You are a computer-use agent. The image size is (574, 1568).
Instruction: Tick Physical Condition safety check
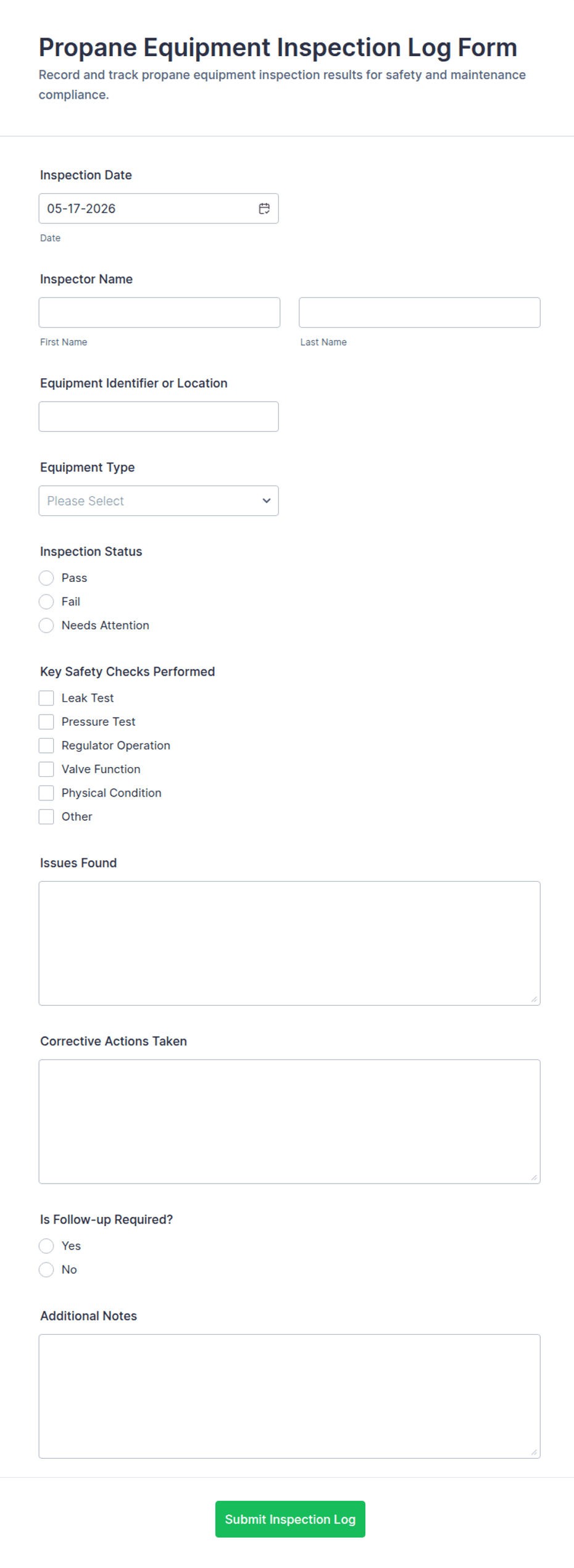point(46,793)
